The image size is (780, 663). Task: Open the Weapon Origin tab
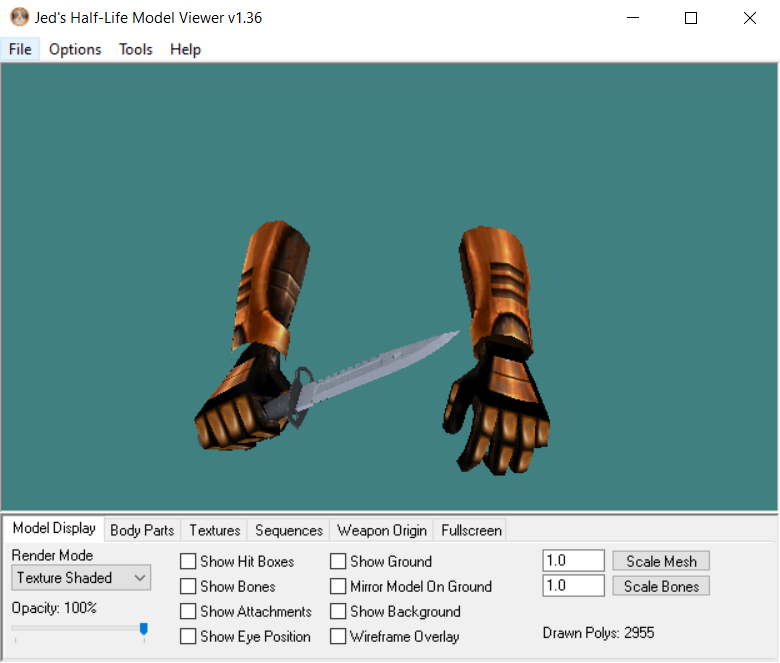click(382, 530)
